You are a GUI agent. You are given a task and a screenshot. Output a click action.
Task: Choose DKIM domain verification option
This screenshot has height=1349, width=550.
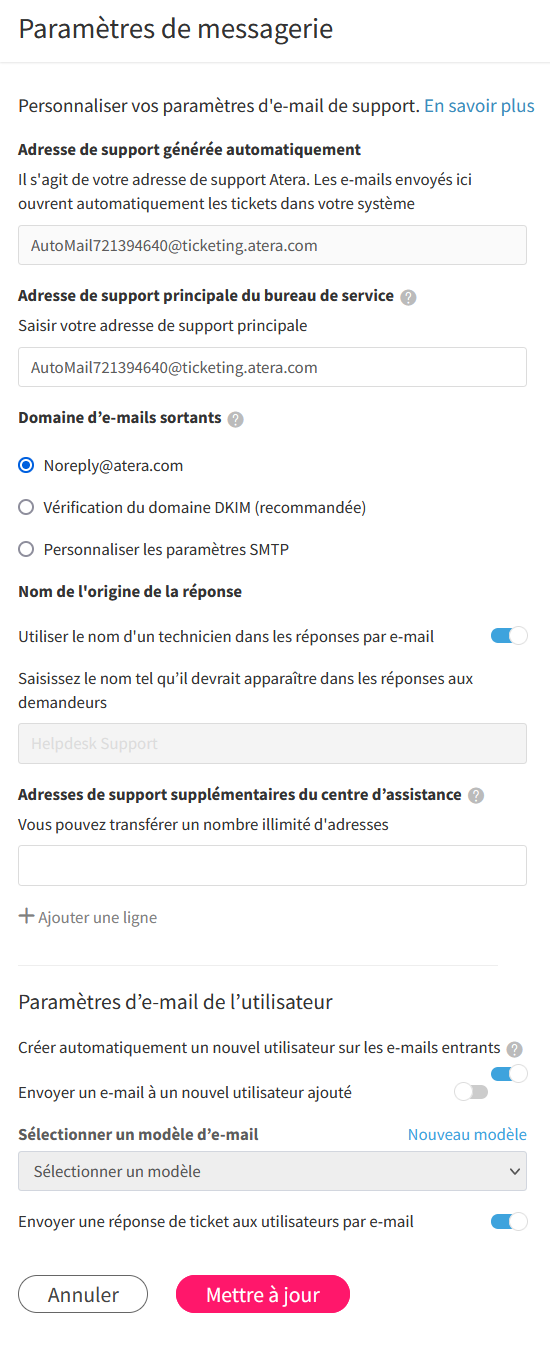click(26, 507)
